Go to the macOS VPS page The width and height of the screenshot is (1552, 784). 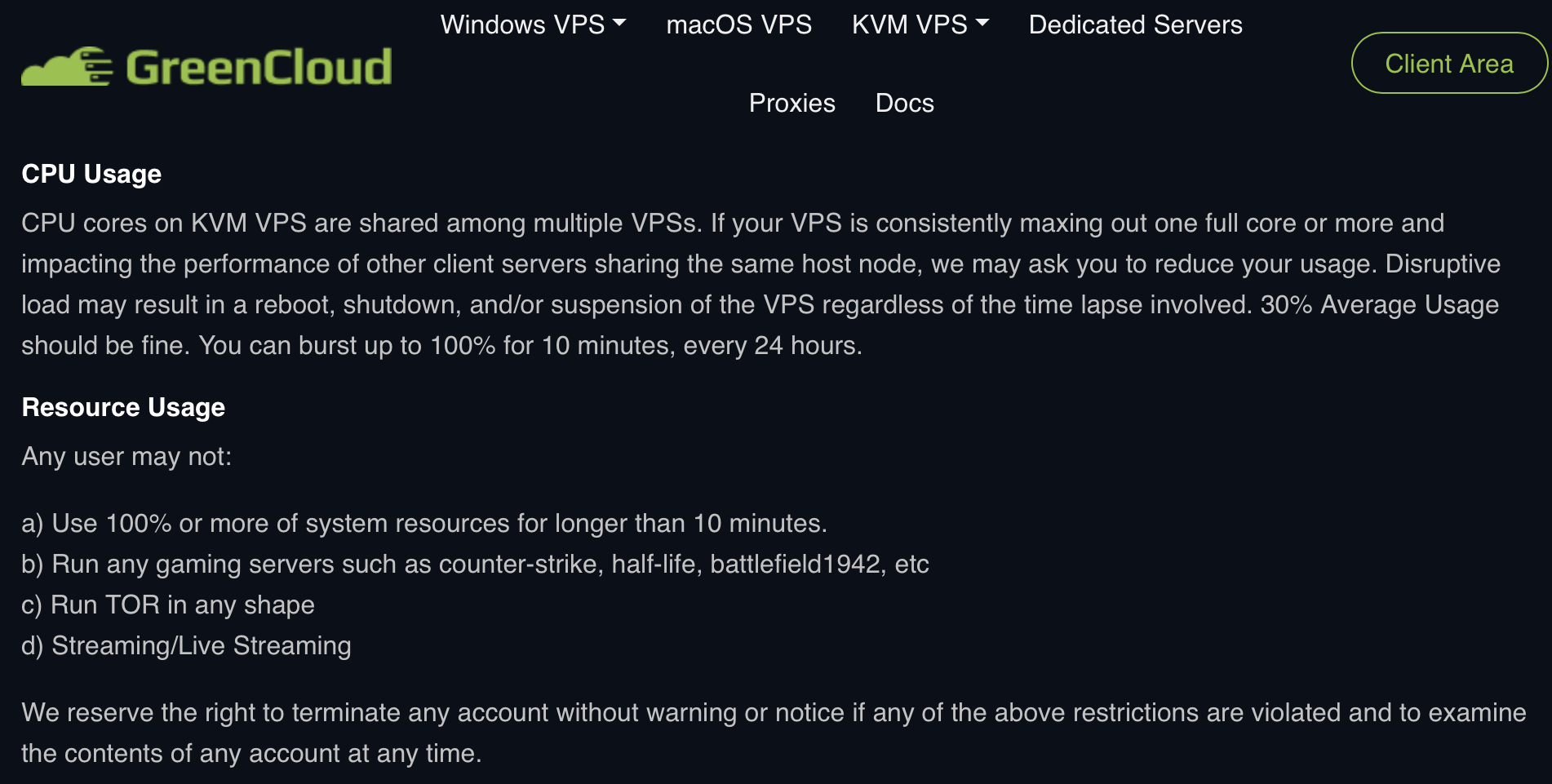pos(738,24)
